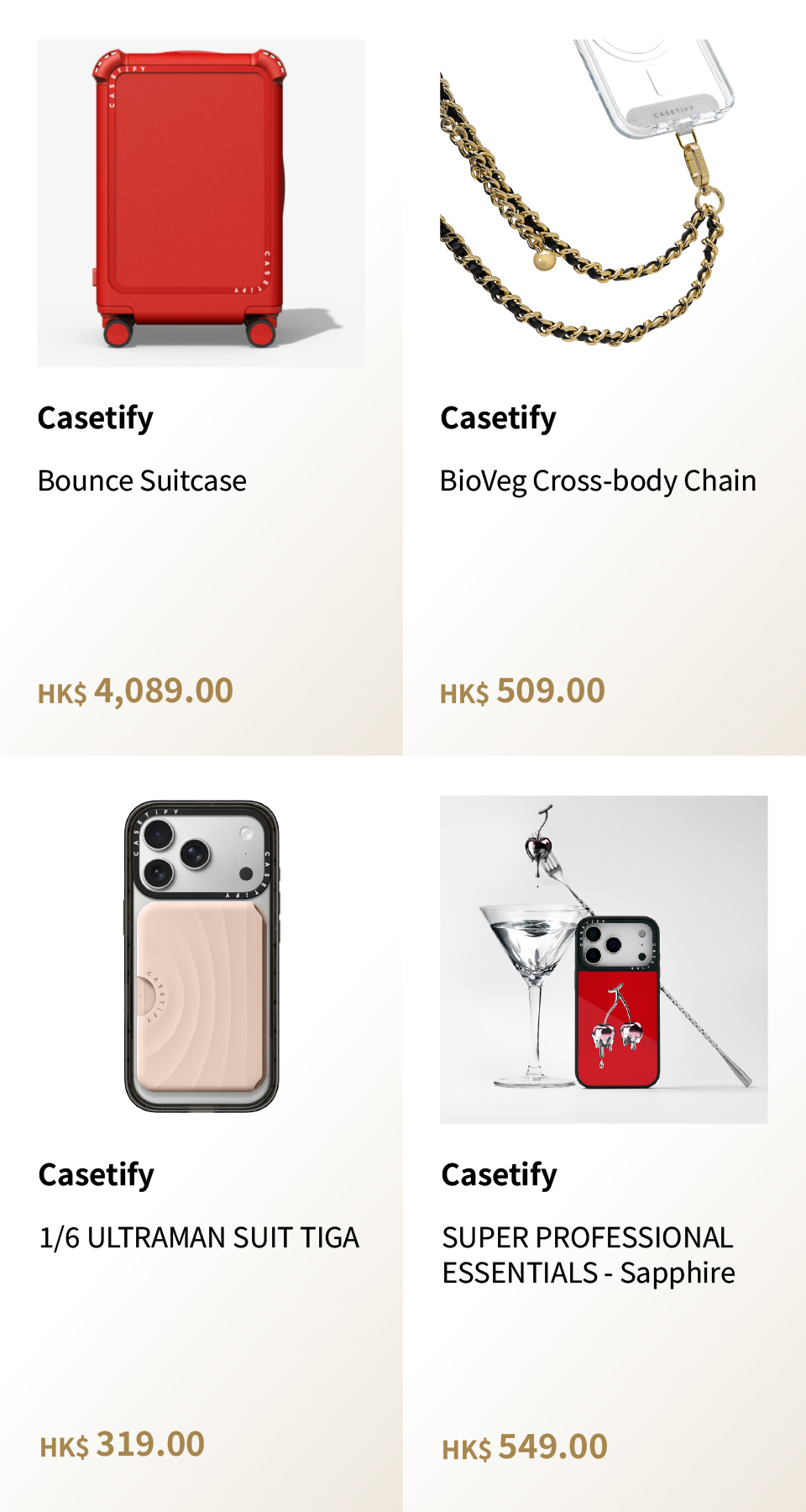Click the martini glass in the Sapphire photo
The height and width of the screenshot is (1512, 806).
point(529,949)
